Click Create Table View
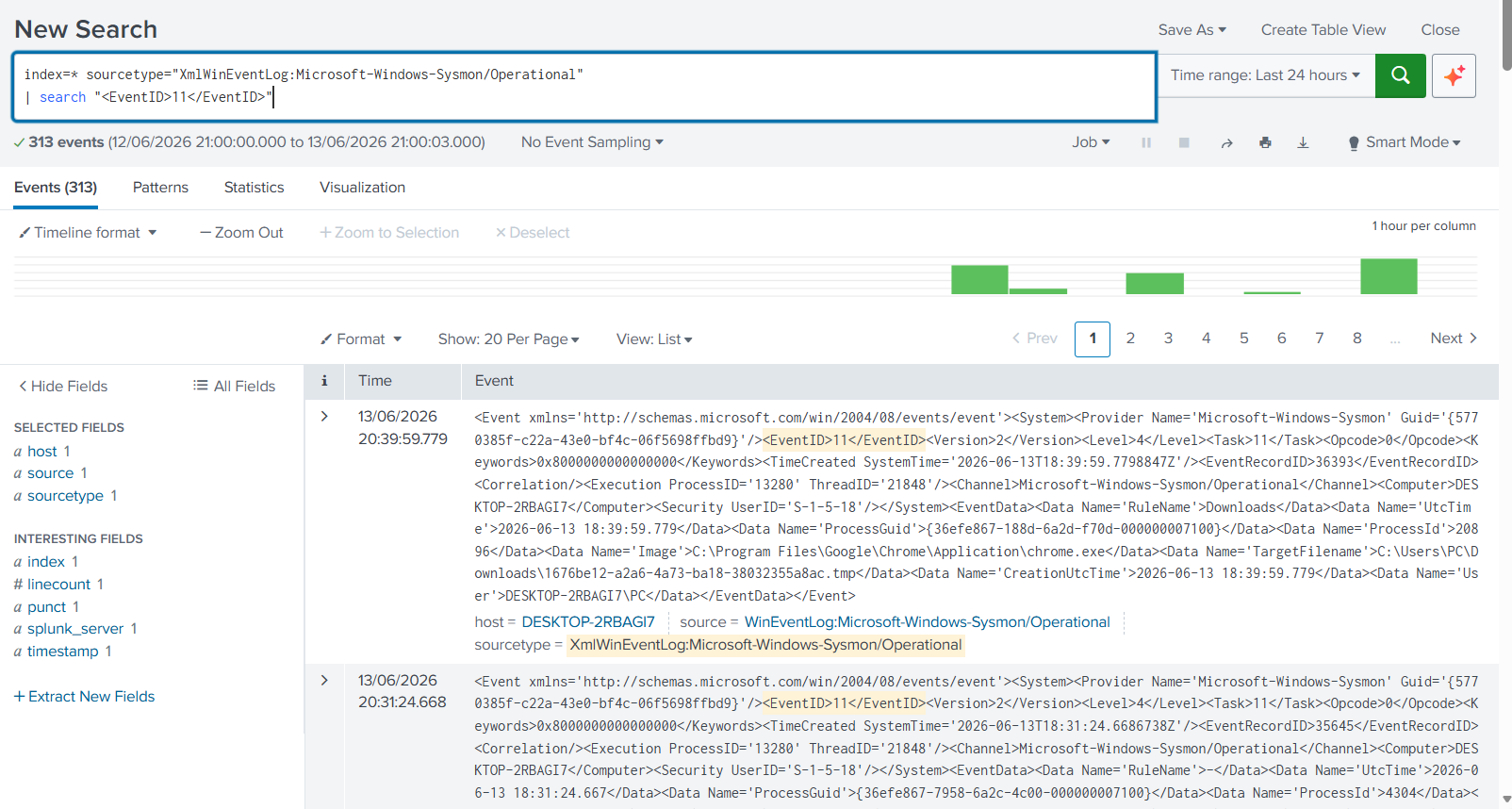Viewport: 1512px width, 809px height. tap(1323, 30)
